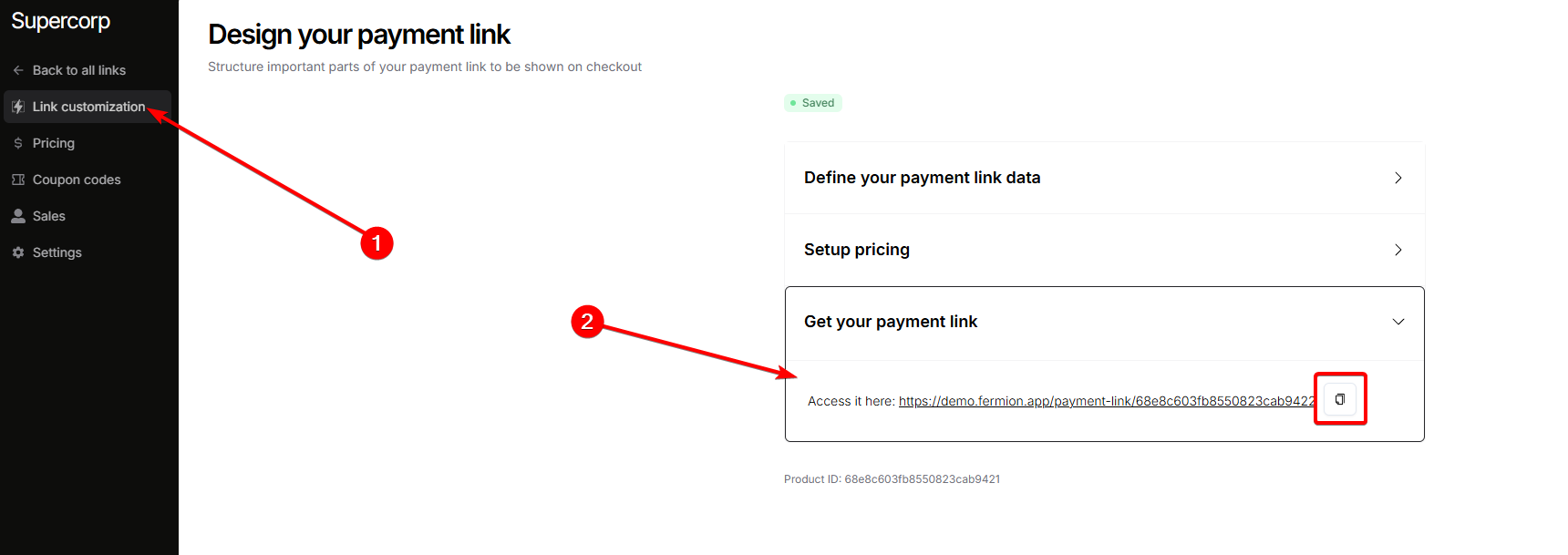Return via Back to all links text
The width and height of the screenshot is (1568, 555).
click(x=79, y=70)
